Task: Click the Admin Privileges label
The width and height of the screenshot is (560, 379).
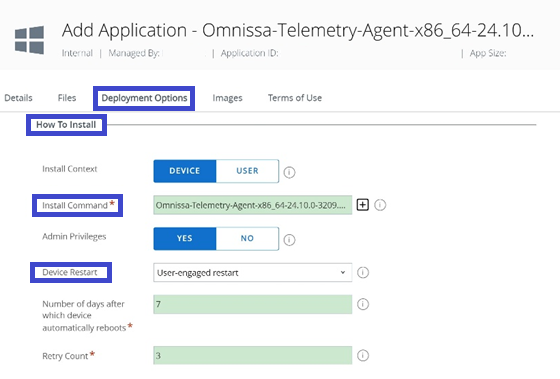Action: click(x=74, y=236)
